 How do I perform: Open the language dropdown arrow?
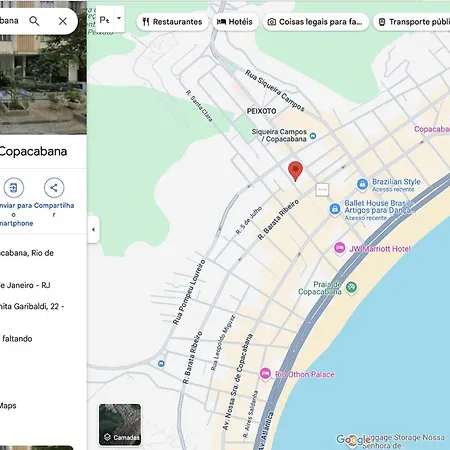tap(119, 19)
